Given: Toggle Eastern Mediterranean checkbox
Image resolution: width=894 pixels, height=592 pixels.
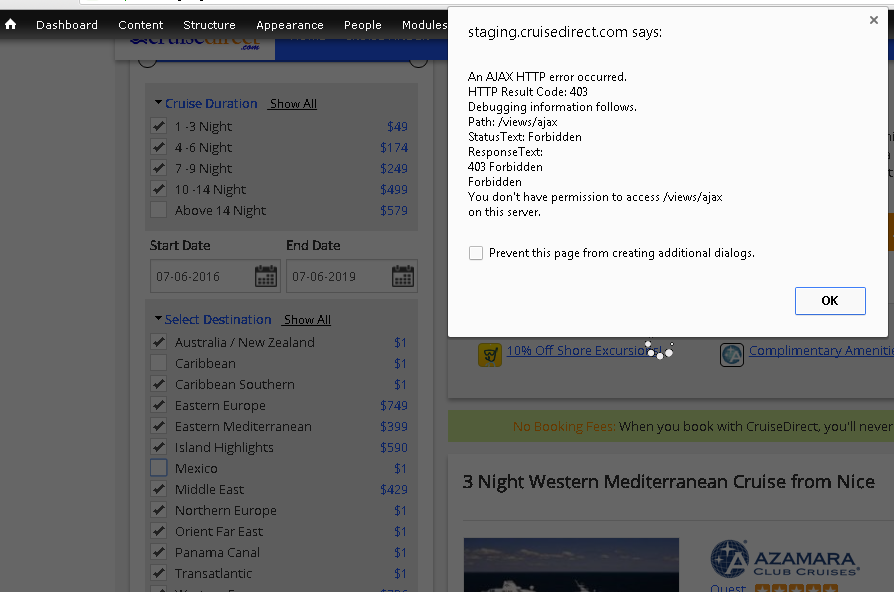Looking at the screenshot, I should tap(159, 426).
